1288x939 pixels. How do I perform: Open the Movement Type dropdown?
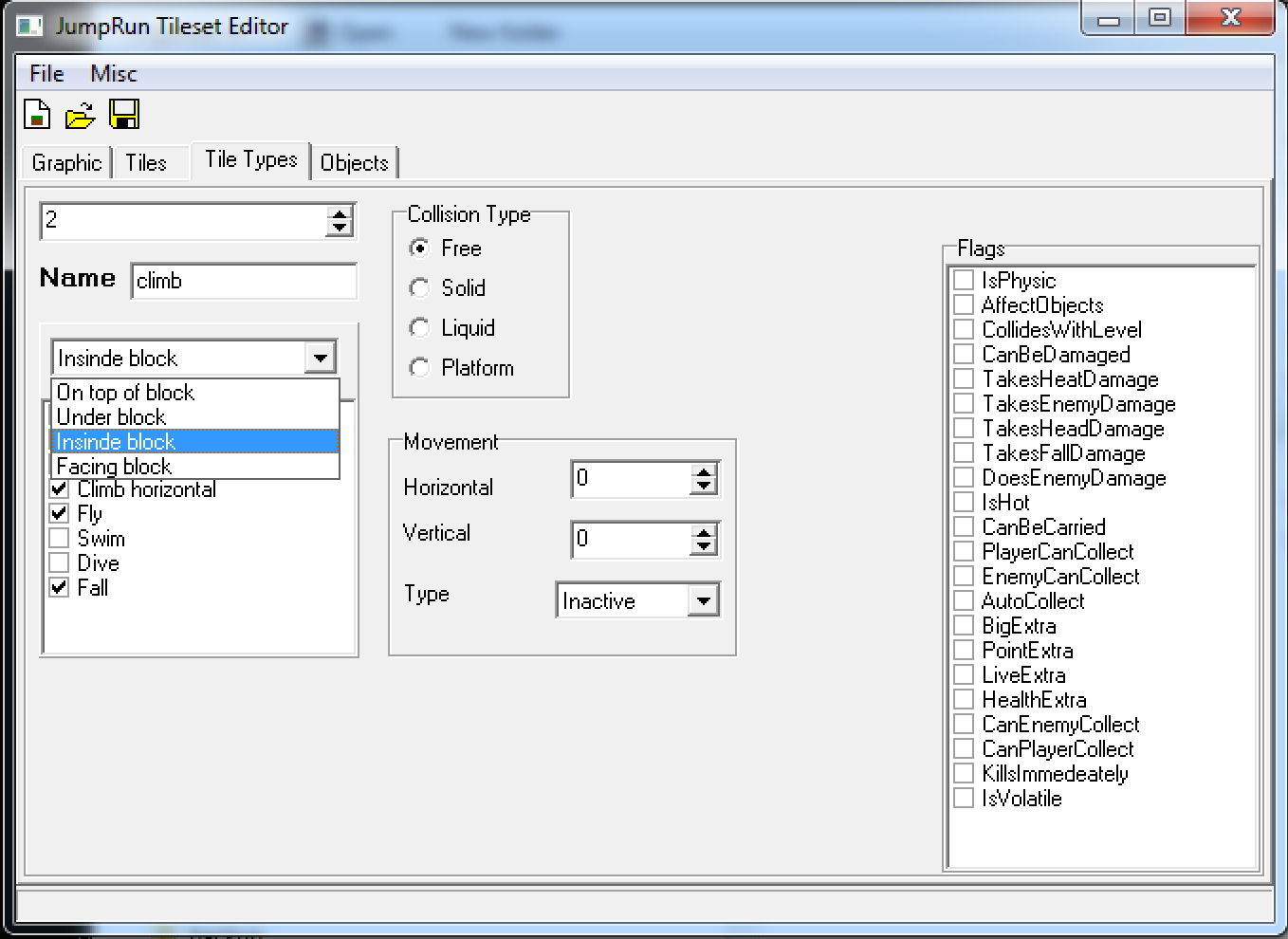(703, 600)
